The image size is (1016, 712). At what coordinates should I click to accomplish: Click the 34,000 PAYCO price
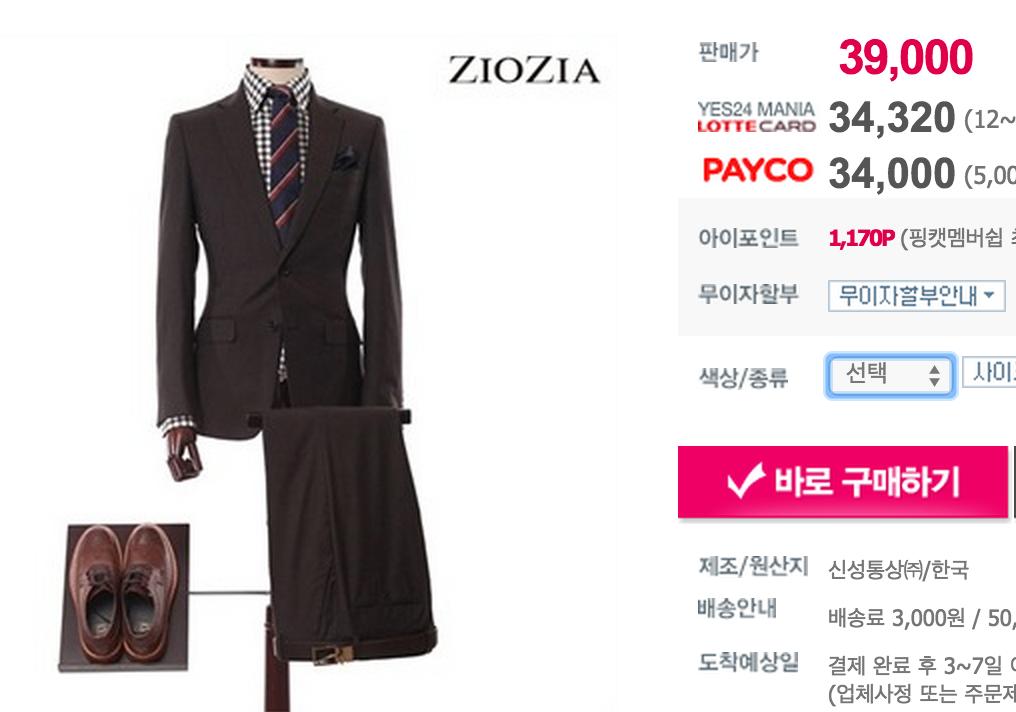point(892,174)
